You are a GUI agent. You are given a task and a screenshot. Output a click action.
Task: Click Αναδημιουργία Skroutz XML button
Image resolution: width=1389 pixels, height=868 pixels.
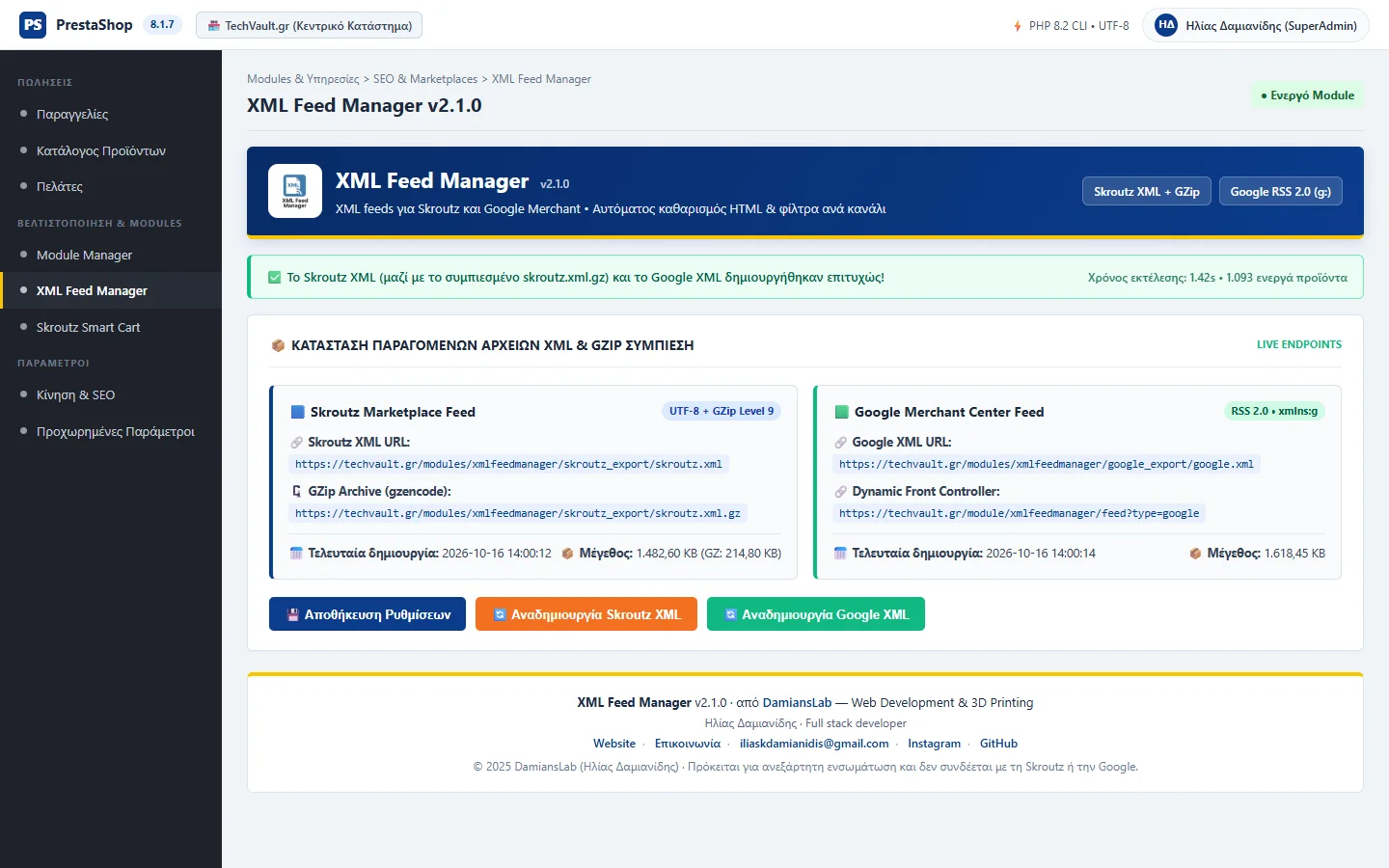[586, 614]
